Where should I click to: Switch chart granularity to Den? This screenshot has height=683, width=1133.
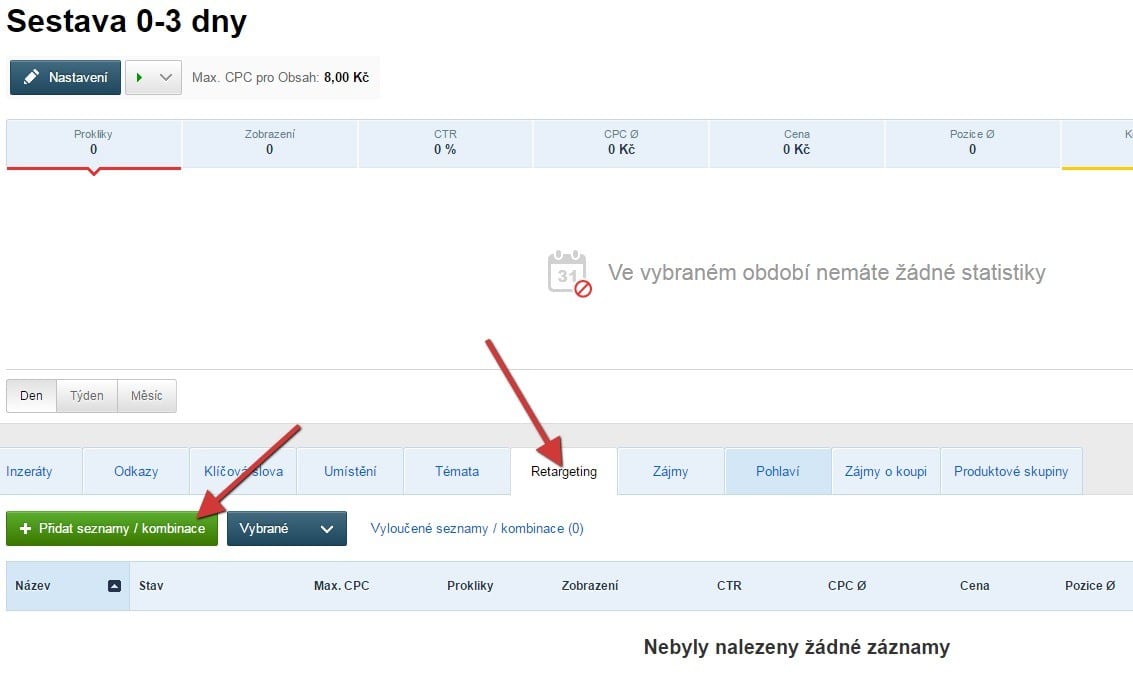[31, 396]
